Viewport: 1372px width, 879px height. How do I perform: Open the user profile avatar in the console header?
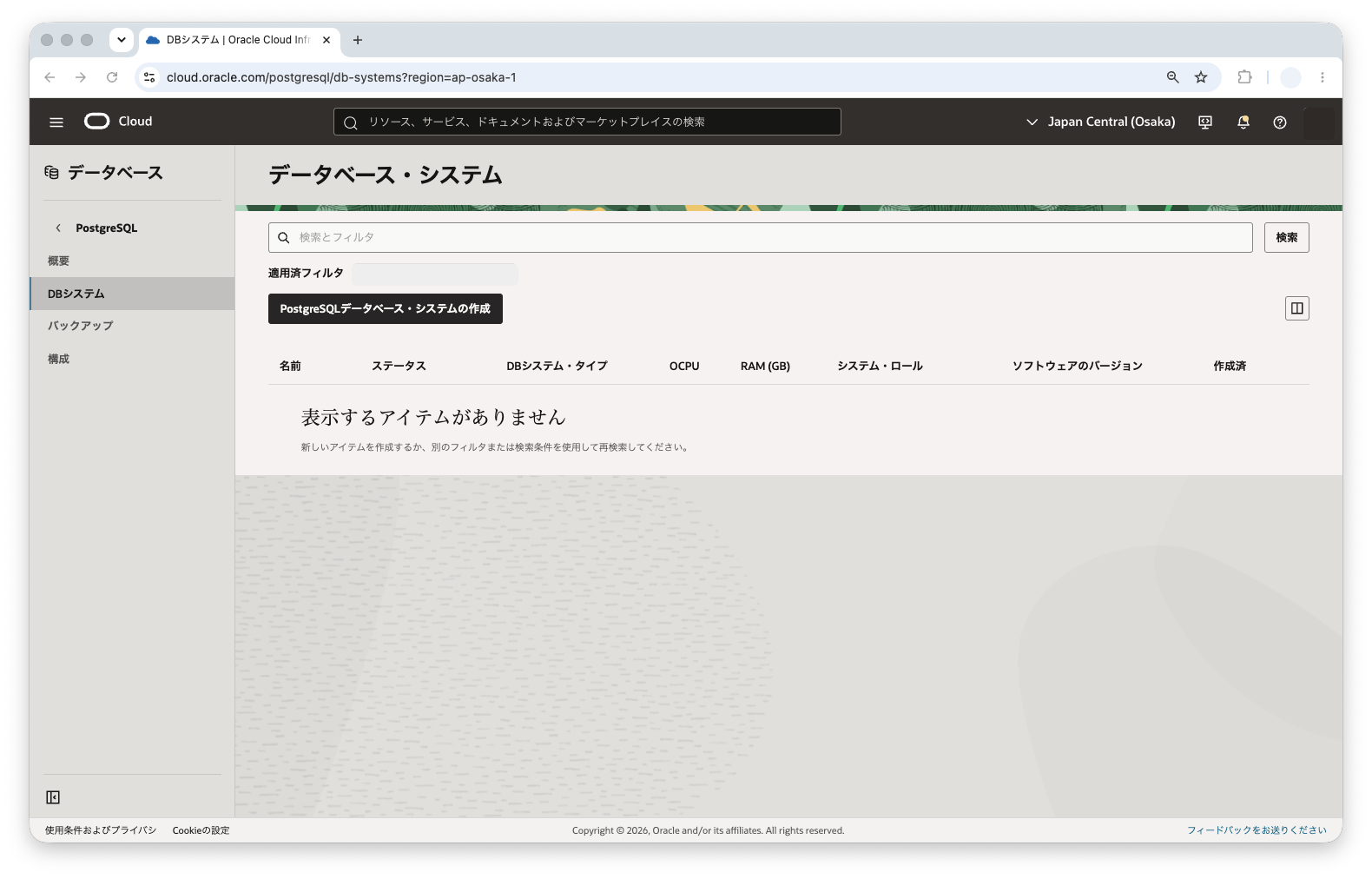(1319, 122)
